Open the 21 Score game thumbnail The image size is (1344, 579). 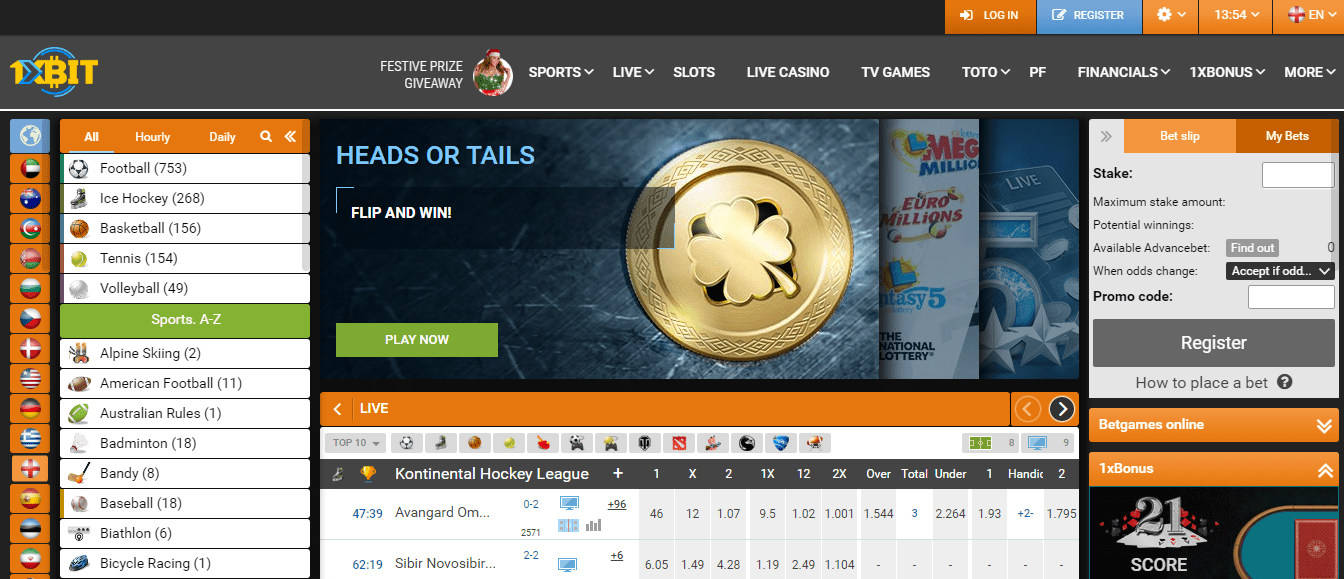pos(1213,533)
